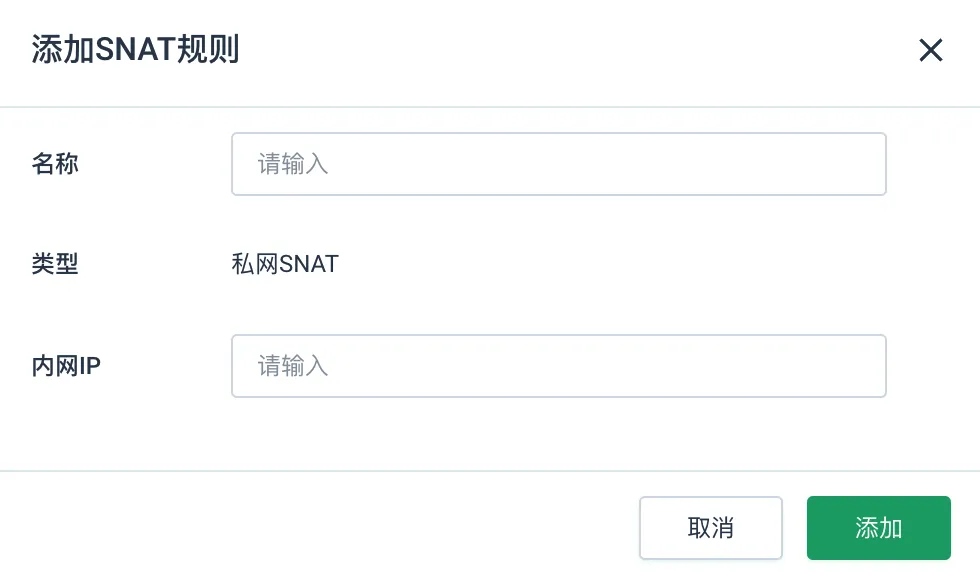The height and width of the screenshot is (576, 980).
Task: Select the 私网SNAT type value text
Action: coord(285,264)
